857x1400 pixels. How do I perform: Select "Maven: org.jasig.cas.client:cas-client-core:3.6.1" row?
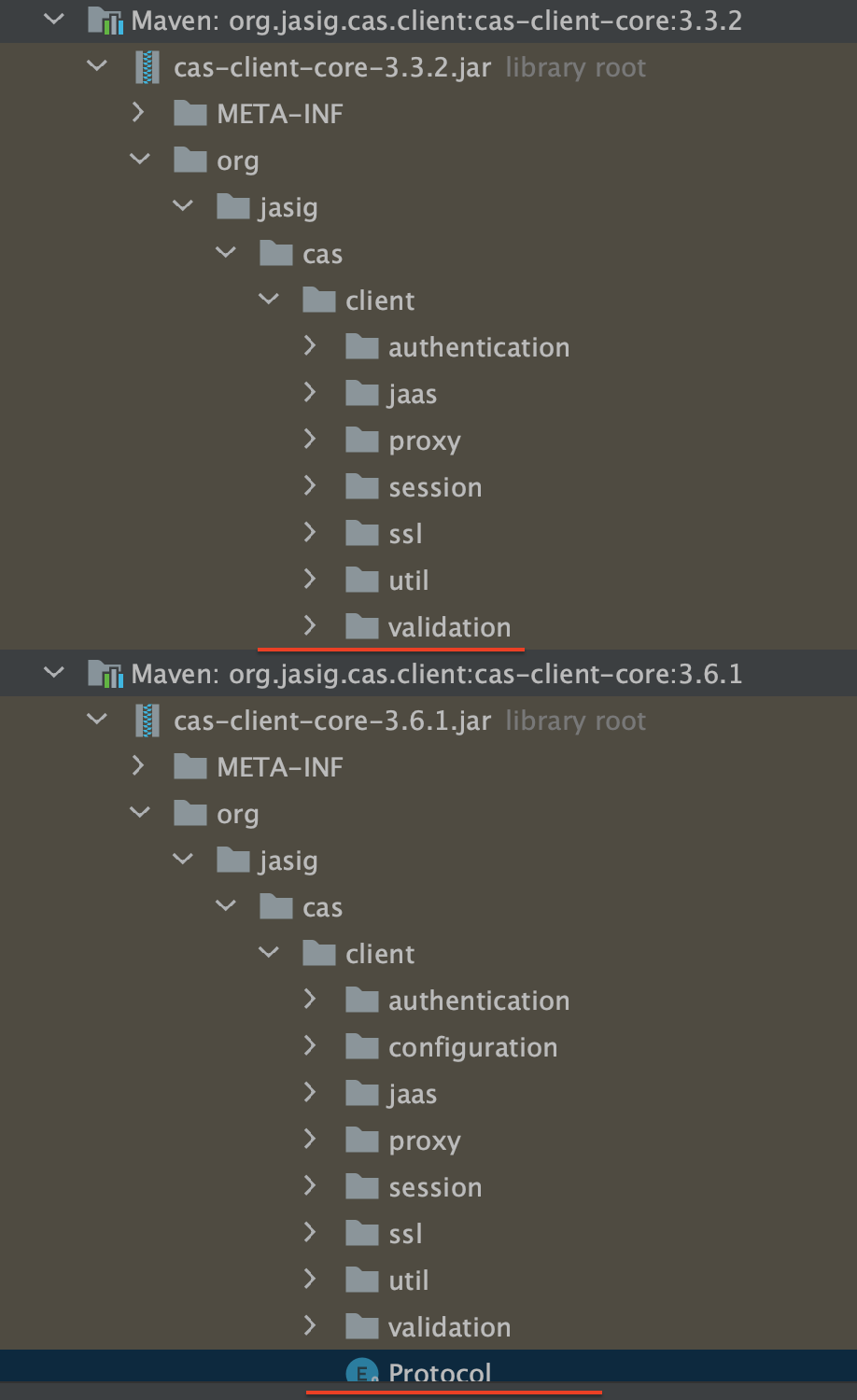[x=428, y=674]
